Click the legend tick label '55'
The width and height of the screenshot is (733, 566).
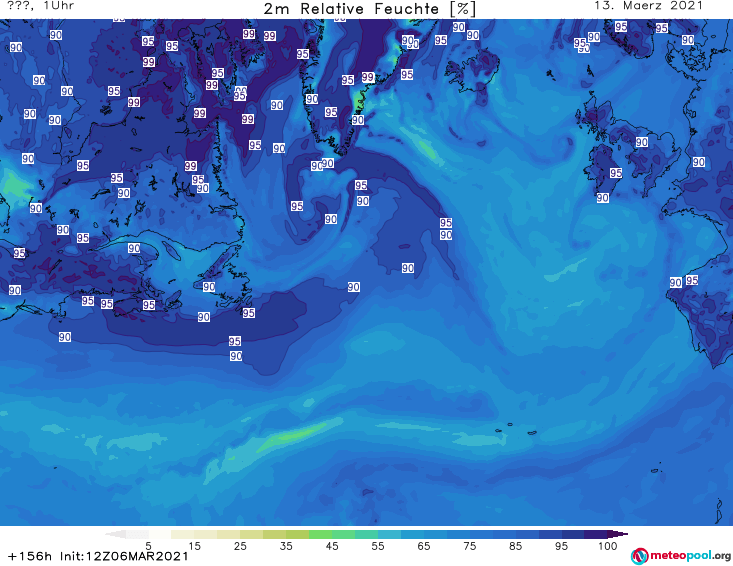pos(378,546)
